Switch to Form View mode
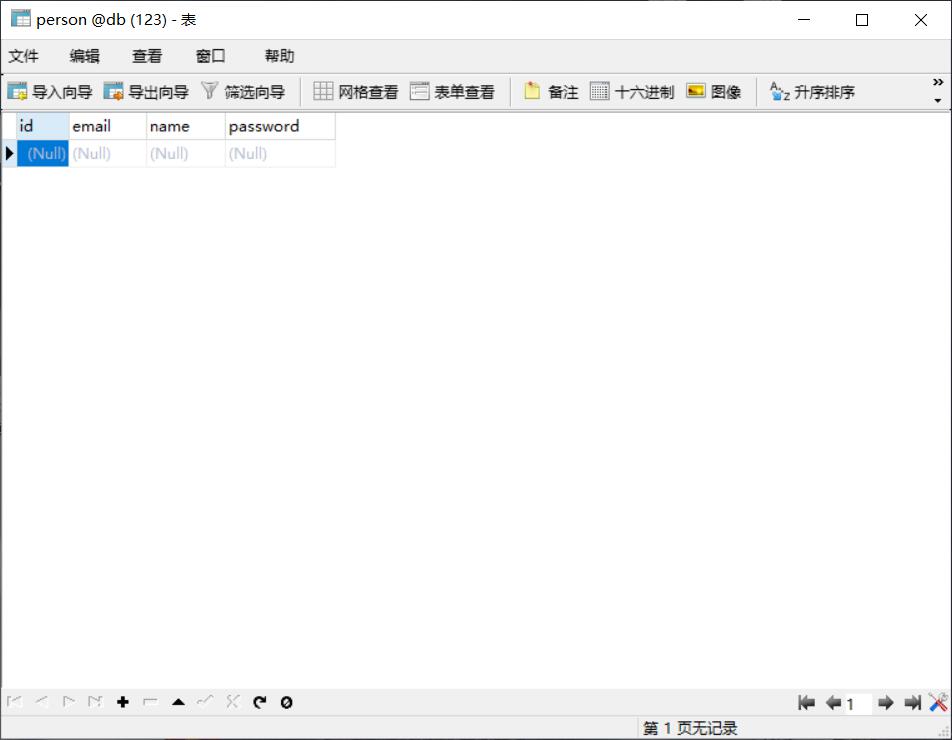 [x=450, y=91]
